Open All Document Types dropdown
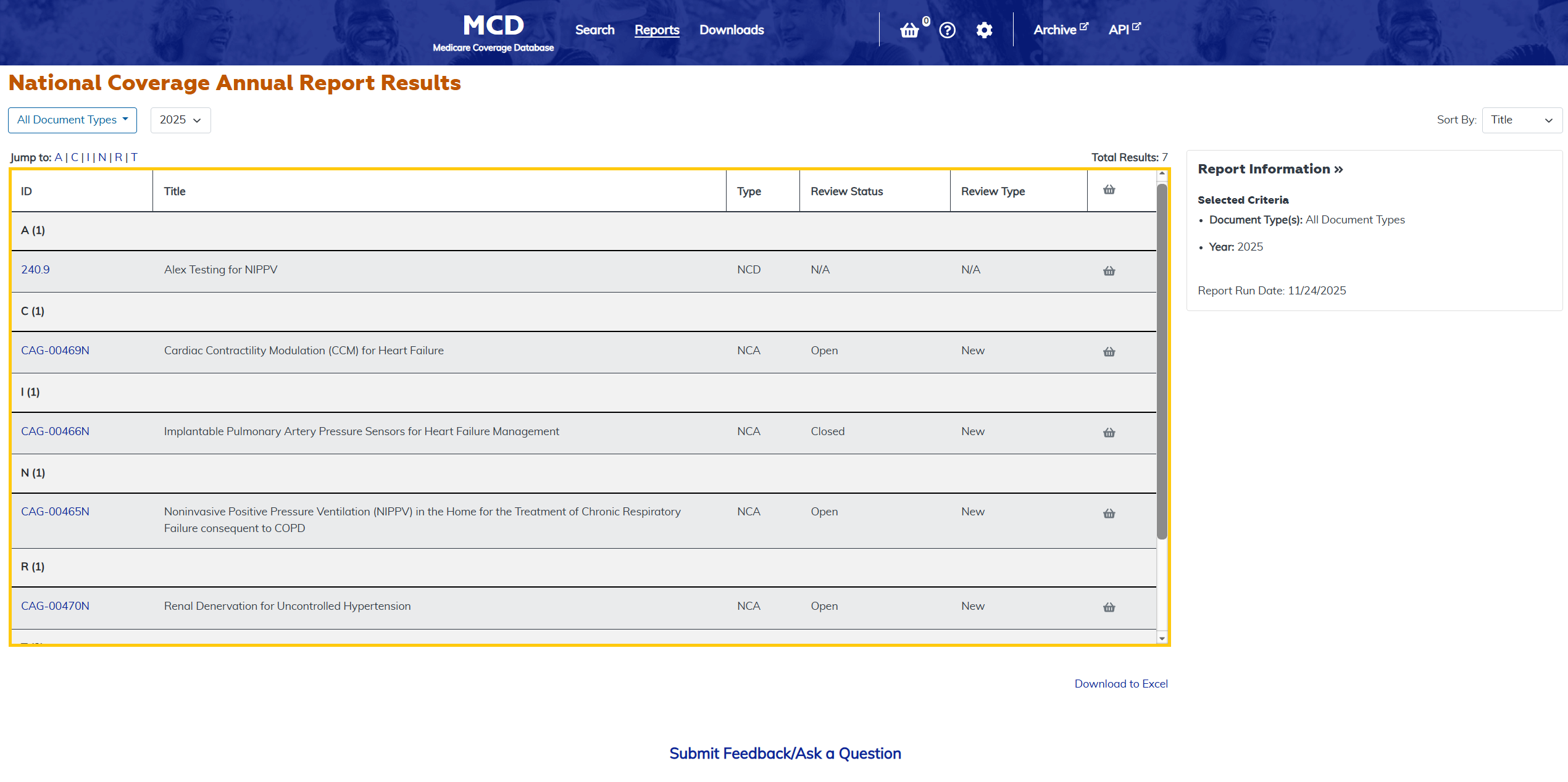The image size is (1568, 782). click(72, 120)
